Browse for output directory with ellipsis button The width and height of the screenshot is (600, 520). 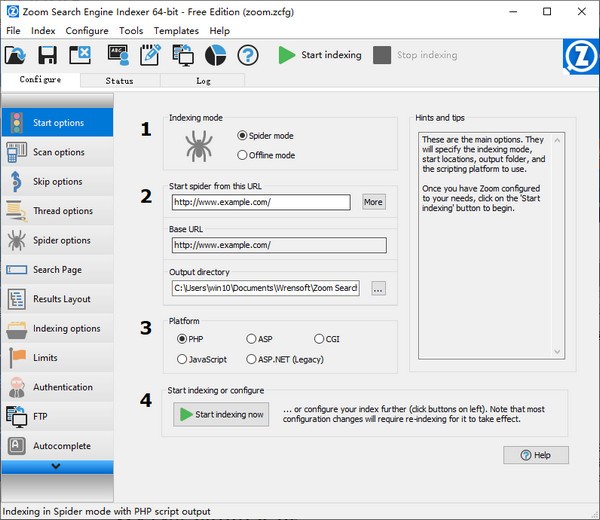pos(377,288)
